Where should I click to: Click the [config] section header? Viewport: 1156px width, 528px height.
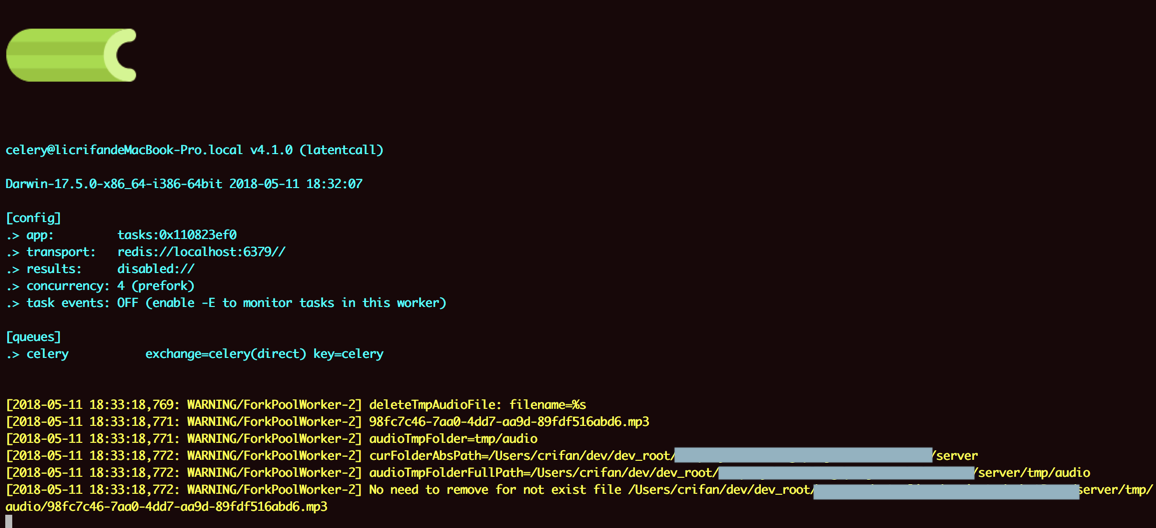click(x=33, y=218)
